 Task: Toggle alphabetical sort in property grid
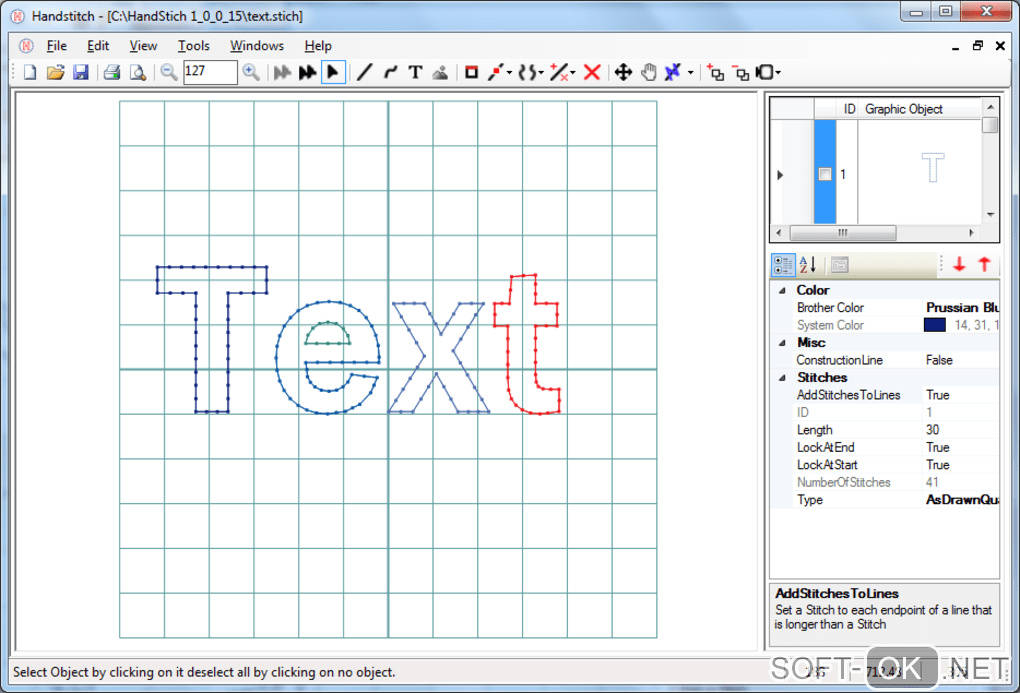pos(808,264)
